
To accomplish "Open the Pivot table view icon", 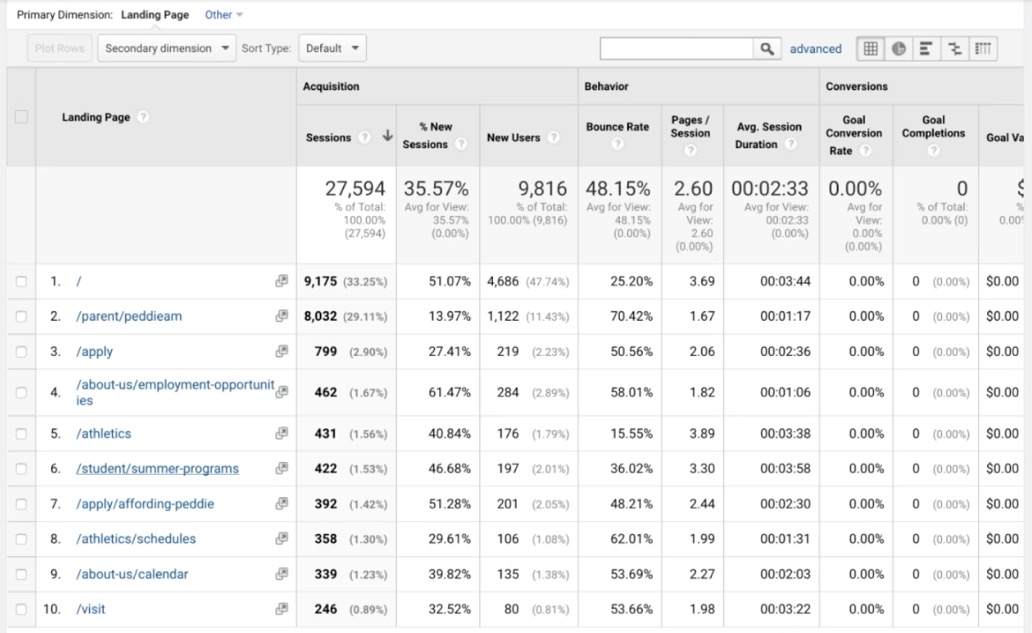I will 983,48.
